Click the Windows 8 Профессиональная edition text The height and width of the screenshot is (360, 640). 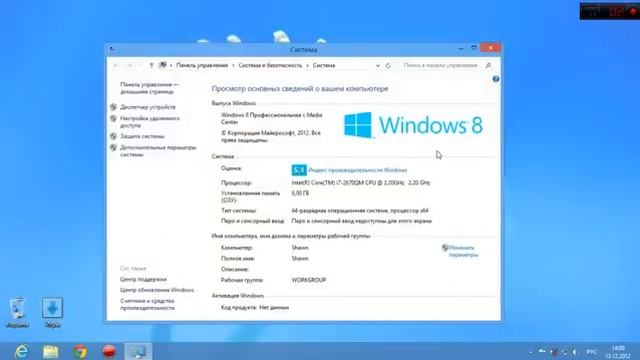[272, 118]
